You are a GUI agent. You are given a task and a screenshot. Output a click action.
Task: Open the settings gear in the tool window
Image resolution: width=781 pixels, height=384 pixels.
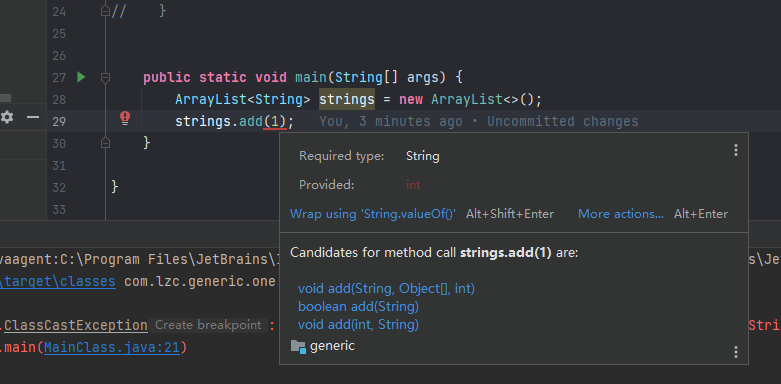point(7,118)
